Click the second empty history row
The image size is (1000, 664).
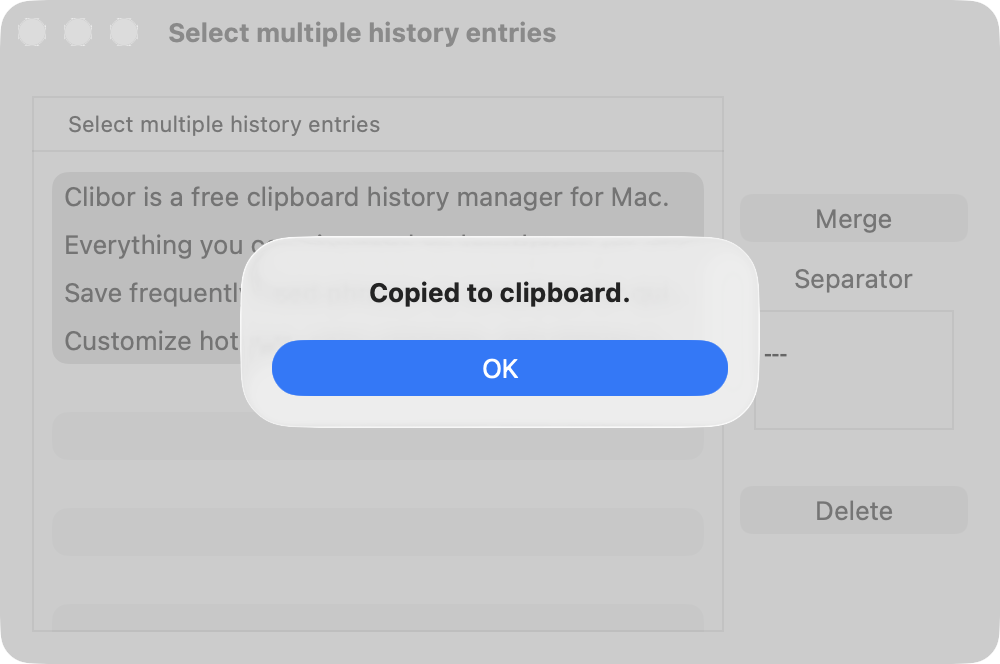[x=378, y=532]
